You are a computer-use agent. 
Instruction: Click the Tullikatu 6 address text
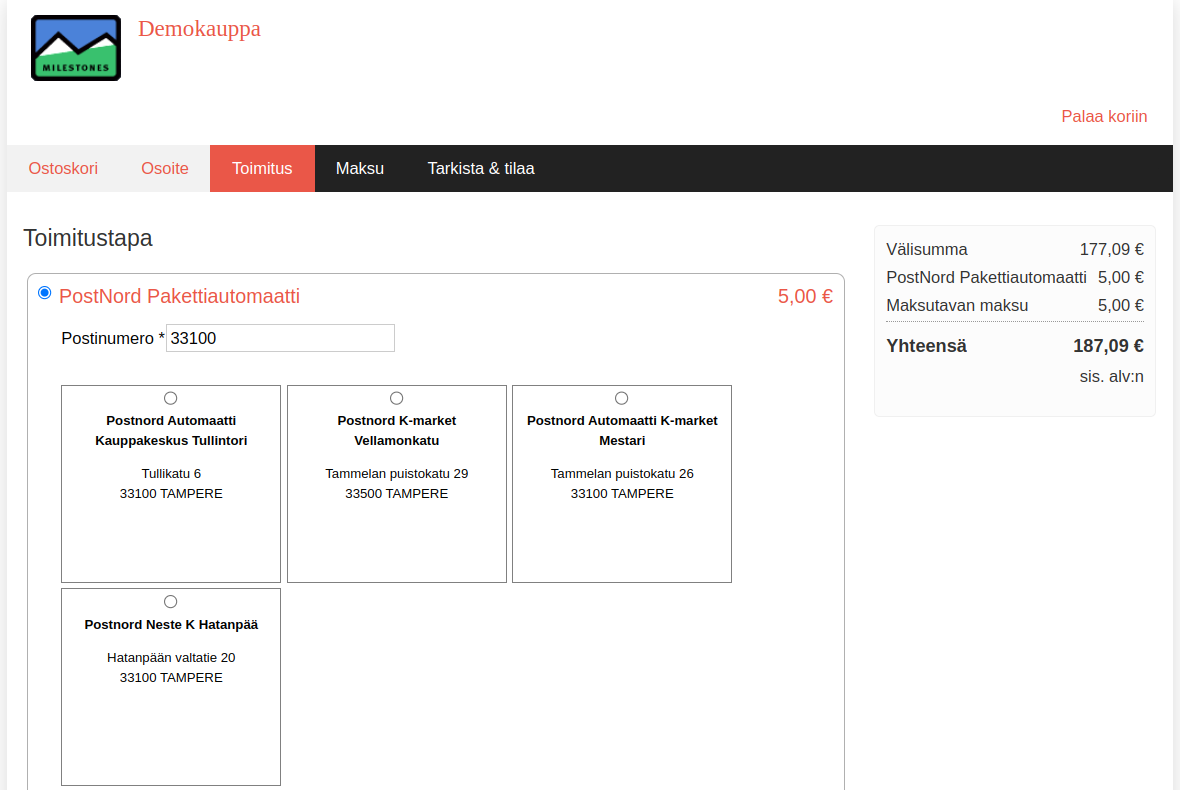pyautogui.click(x=171, y=474)
